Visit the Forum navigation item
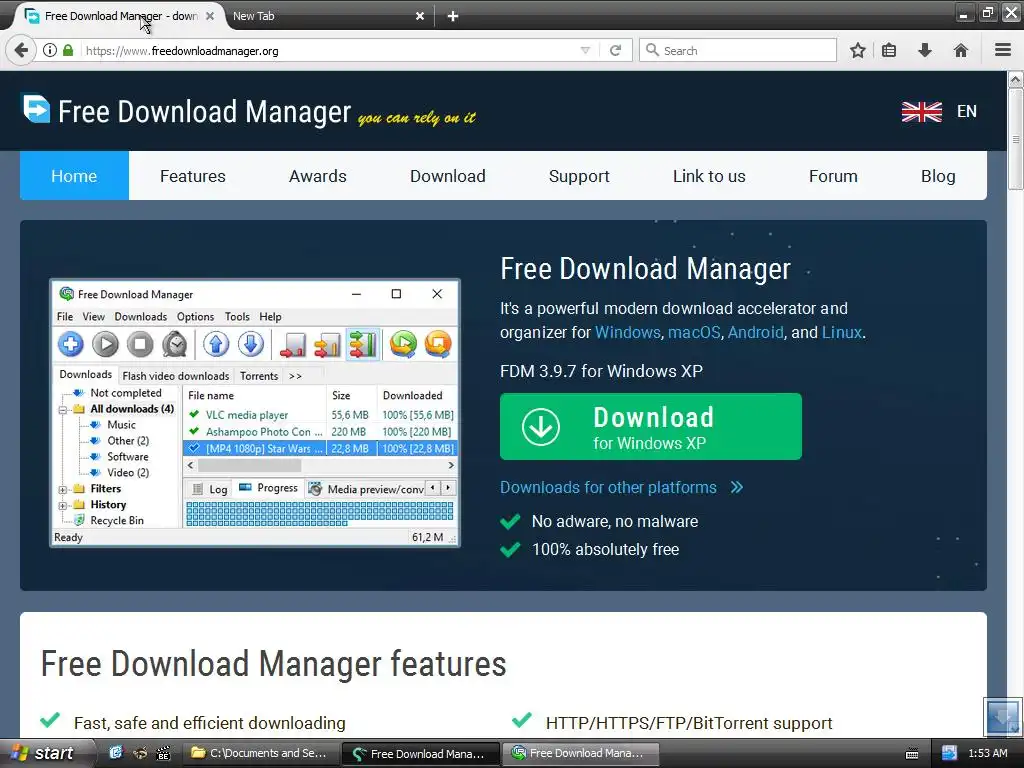The image size is (1024, 768). 833,176
